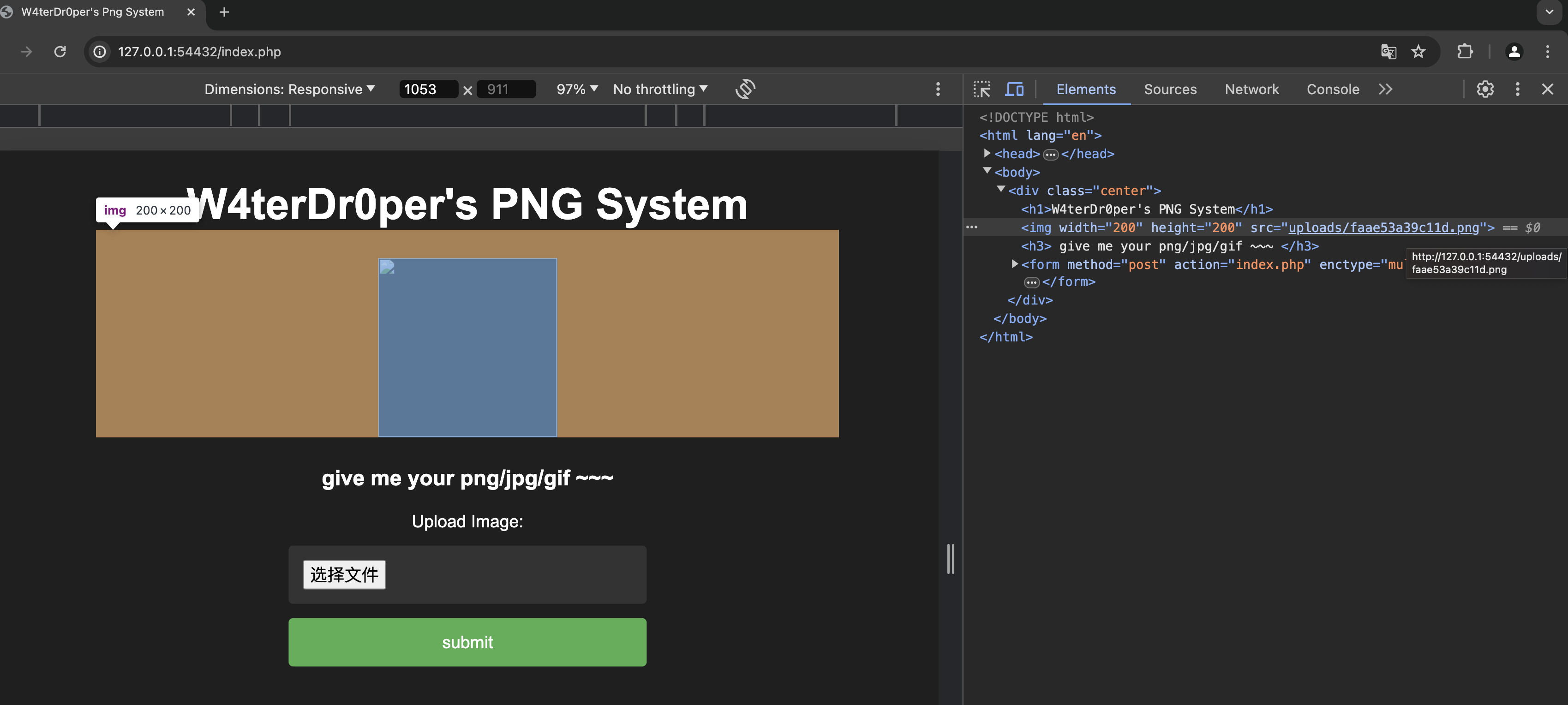Toggle the device toolbar icon

tap(1014, 89)
